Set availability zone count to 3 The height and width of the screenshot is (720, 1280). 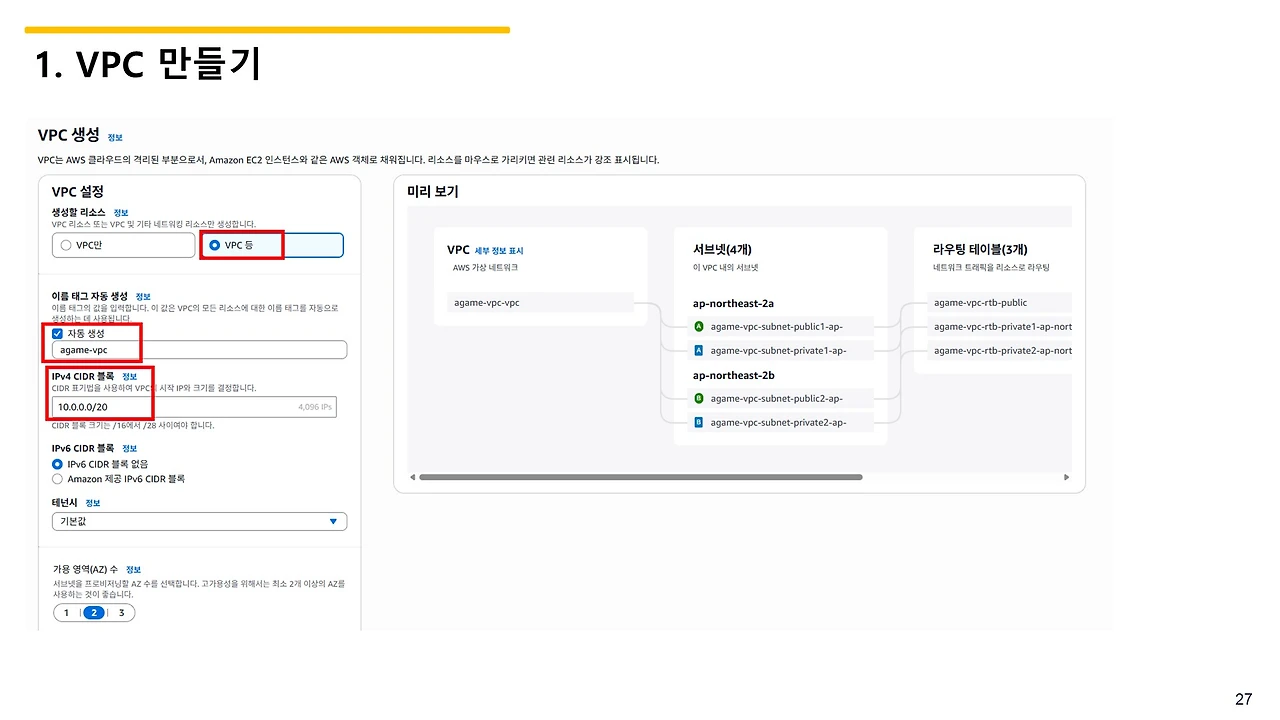pos(121,613)
